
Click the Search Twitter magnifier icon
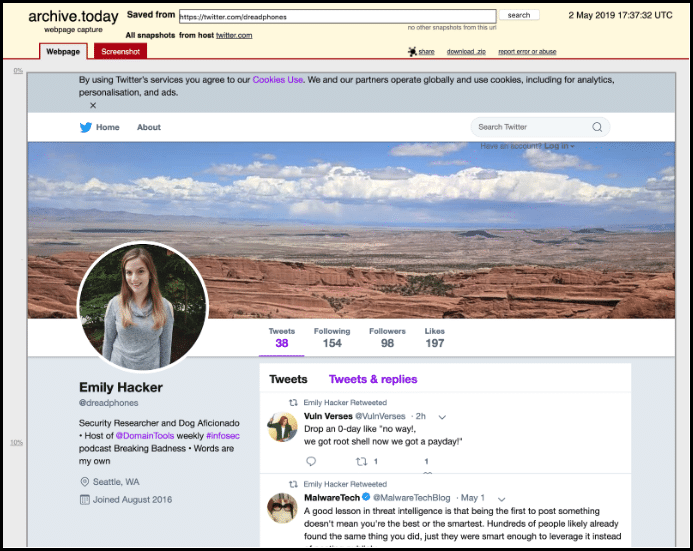click(x=597, y=127)
